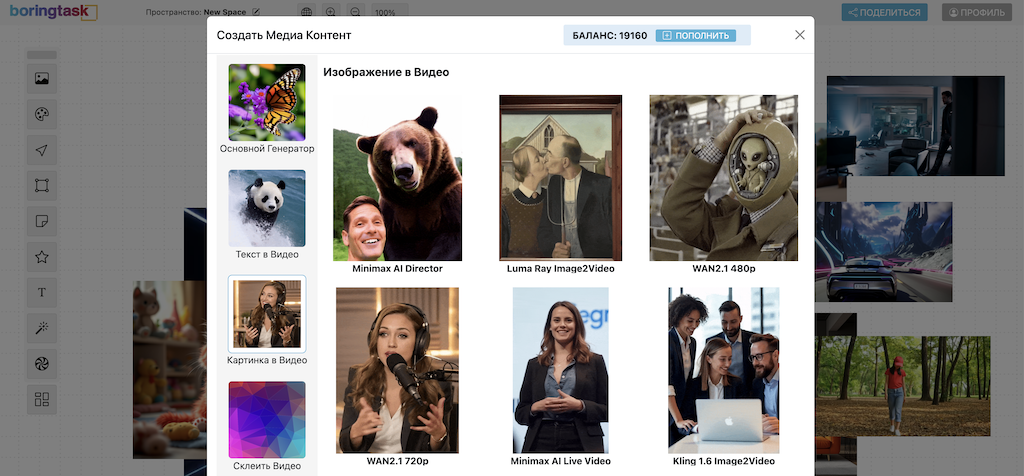Select the Склеить Видео category
The height and width of the screenshot is (476, 1024).
tap(267, 427)
